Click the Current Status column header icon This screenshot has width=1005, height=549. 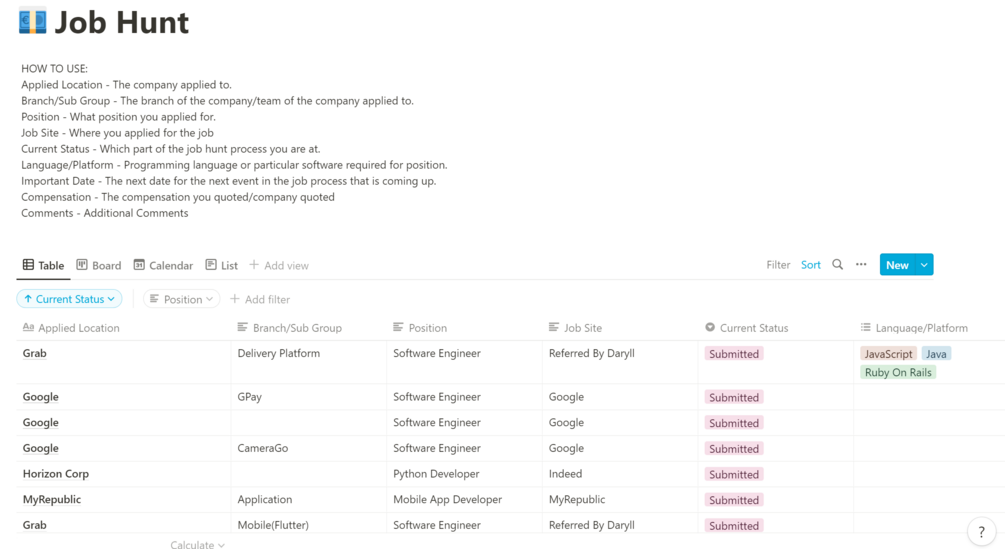pos(710,327)
